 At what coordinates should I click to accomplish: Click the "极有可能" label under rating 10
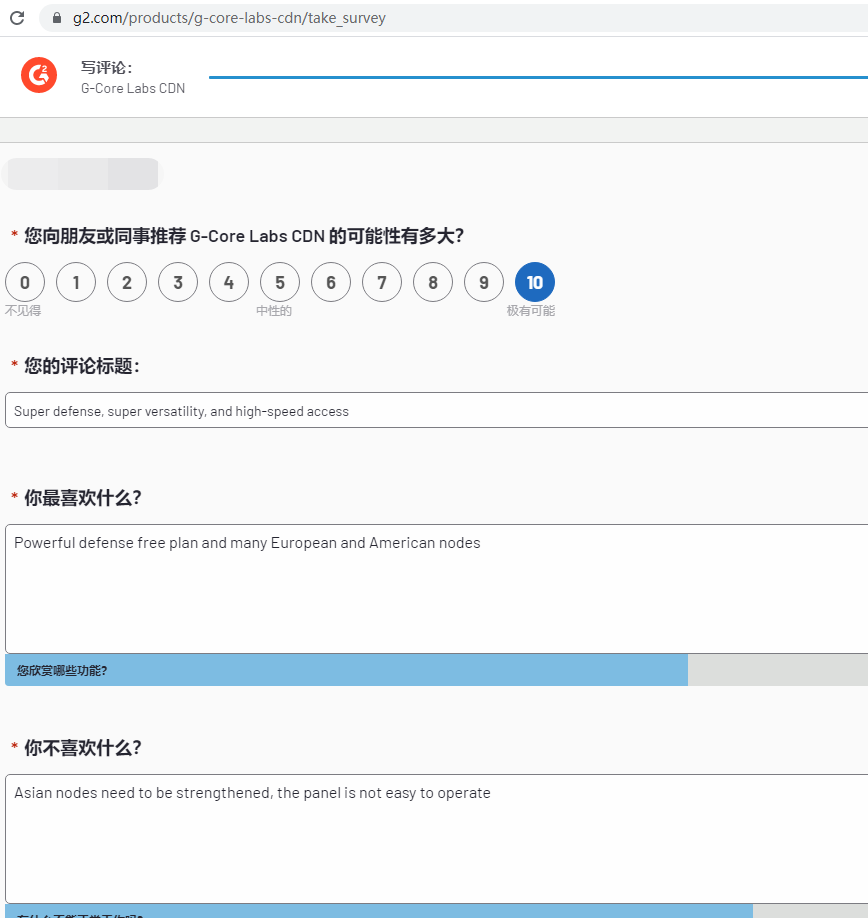pos(531,311)
